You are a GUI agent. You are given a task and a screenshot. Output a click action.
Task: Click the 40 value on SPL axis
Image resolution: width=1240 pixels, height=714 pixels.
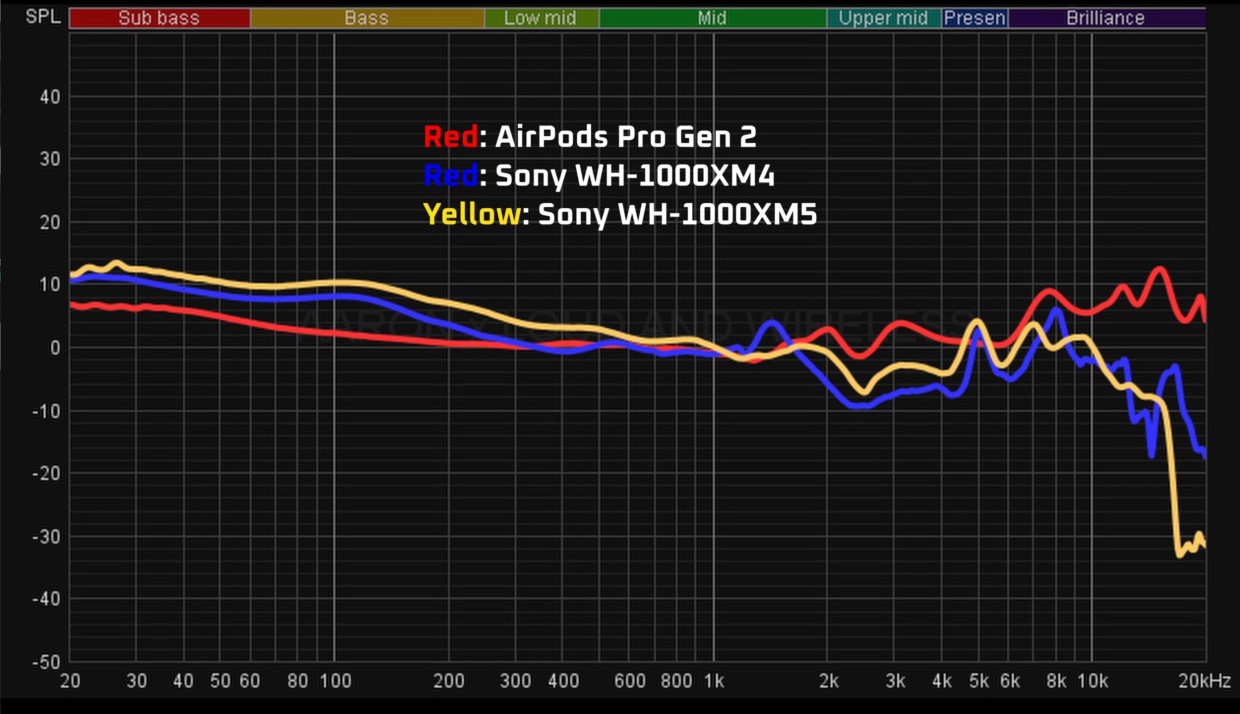click(49, 97)
